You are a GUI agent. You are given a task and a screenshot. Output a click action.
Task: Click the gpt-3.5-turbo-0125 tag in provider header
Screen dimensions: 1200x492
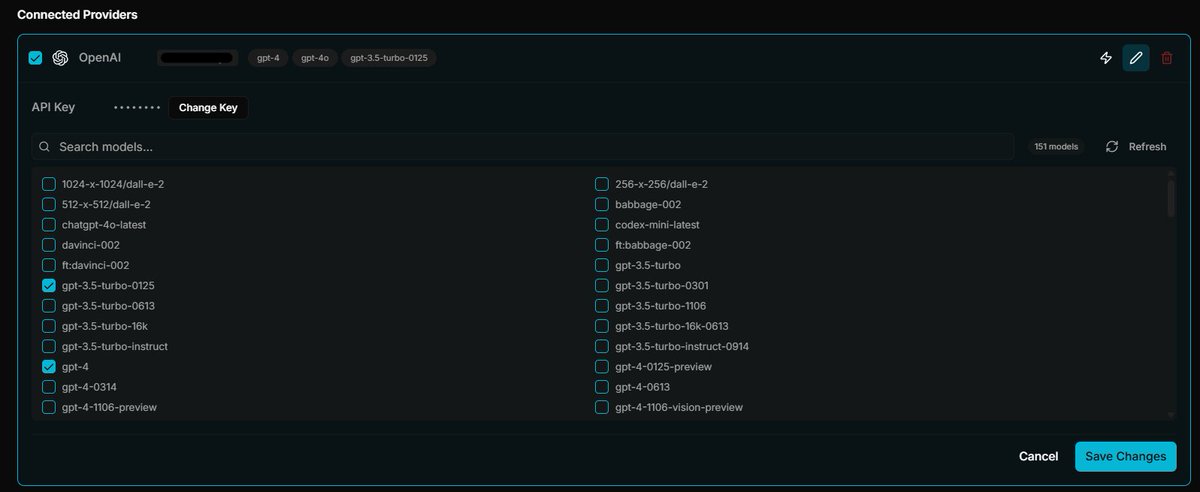388,58
